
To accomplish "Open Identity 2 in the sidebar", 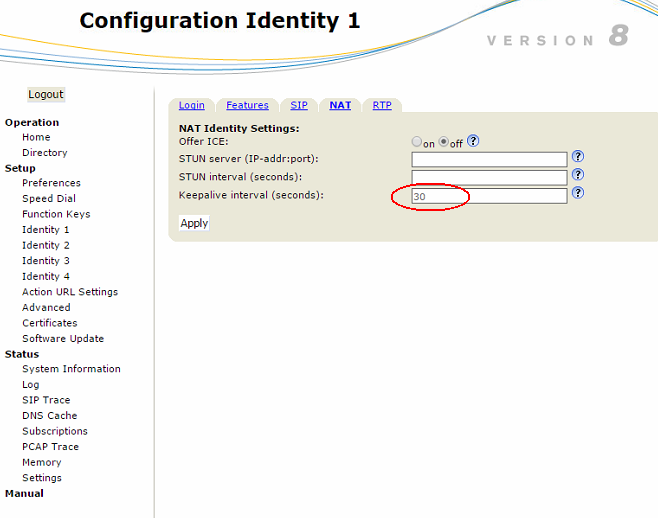I will tap(46, 245).
